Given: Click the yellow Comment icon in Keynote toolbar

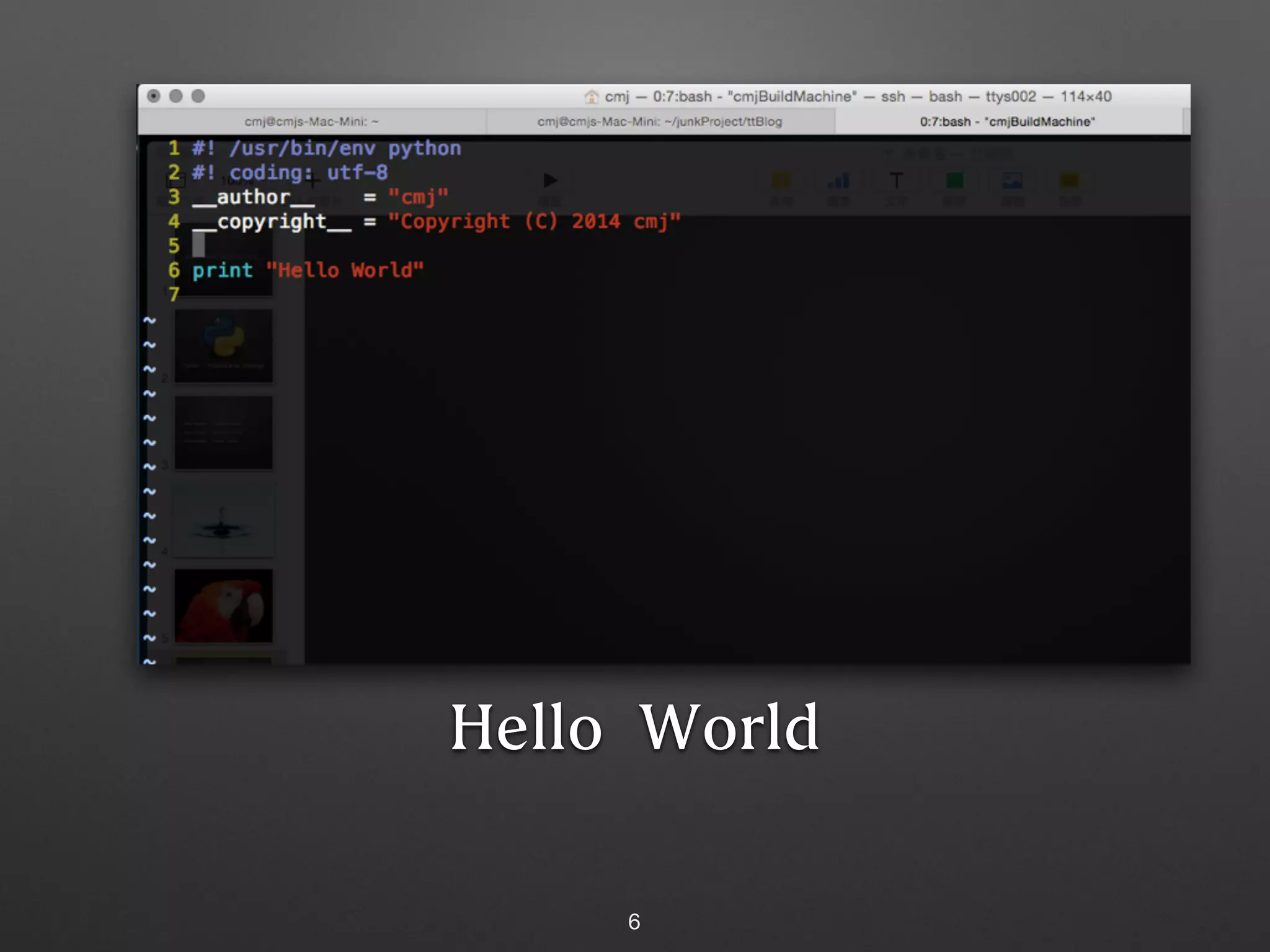Looking at the screenshot, I should tap(1070, 181).
